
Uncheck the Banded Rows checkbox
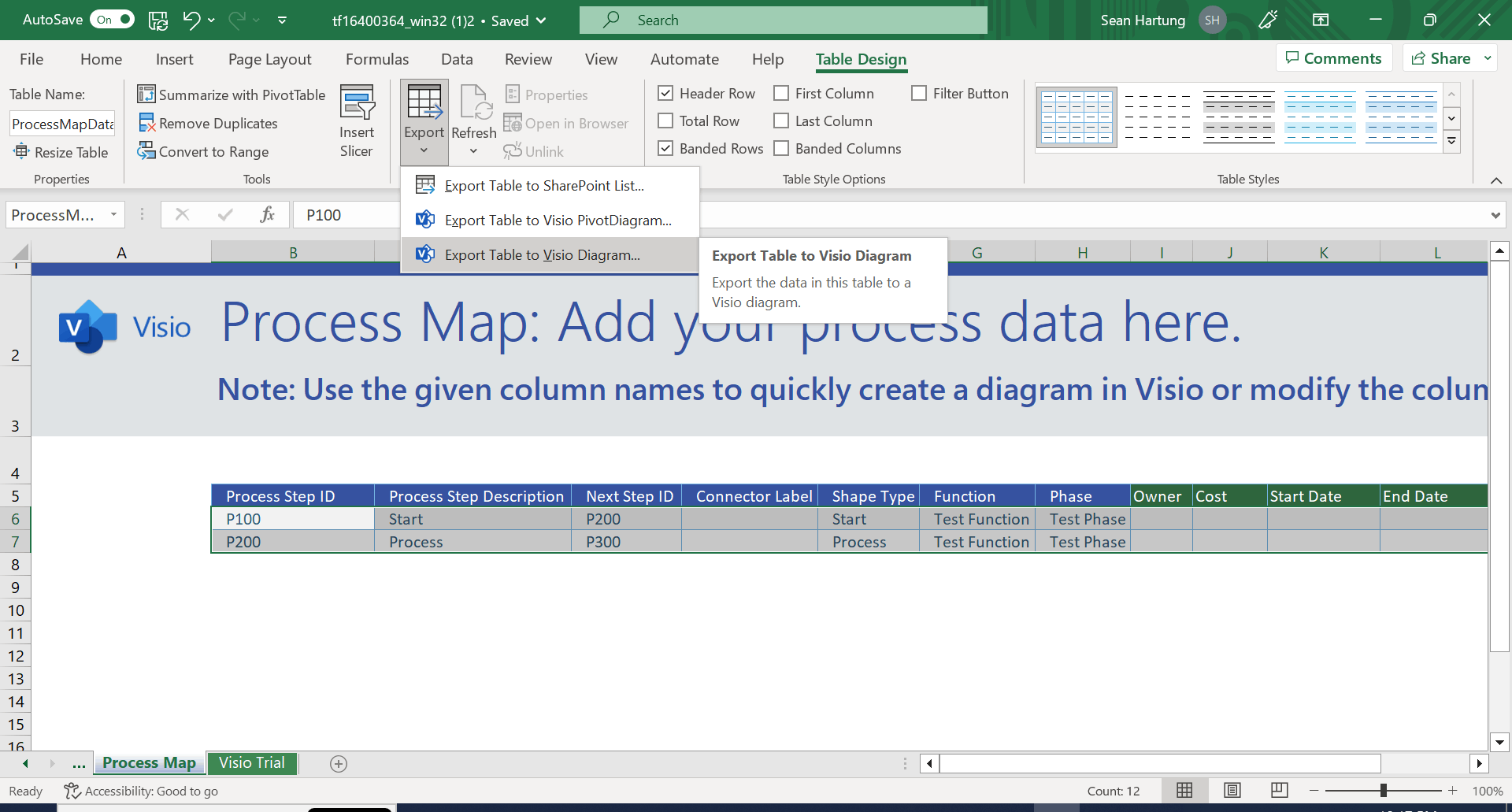(x=665, y=148)
